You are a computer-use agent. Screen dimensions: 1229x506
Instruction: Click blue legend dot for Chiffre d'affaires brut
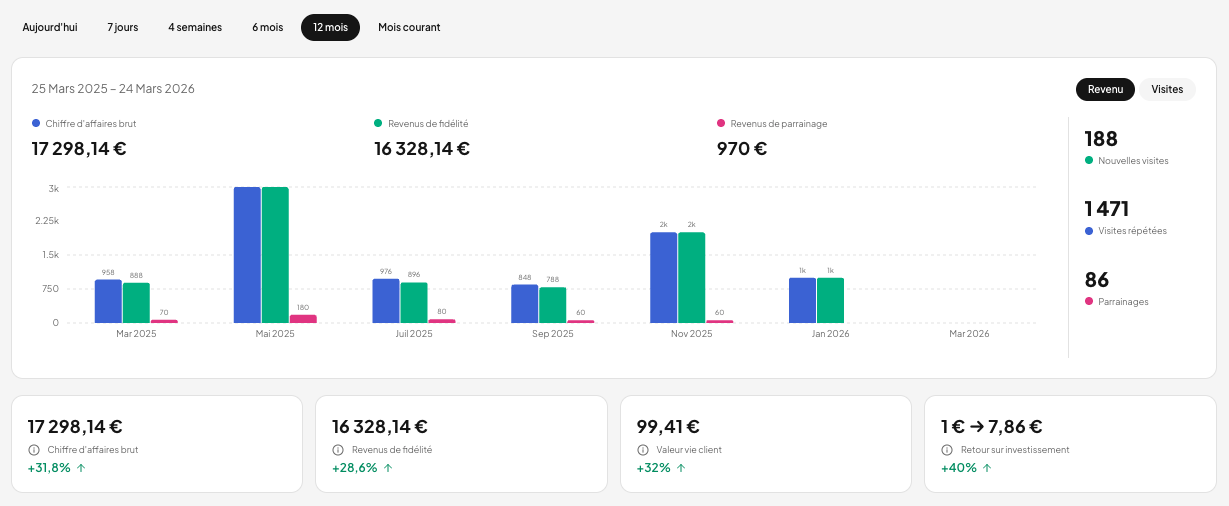coord(36,123)
